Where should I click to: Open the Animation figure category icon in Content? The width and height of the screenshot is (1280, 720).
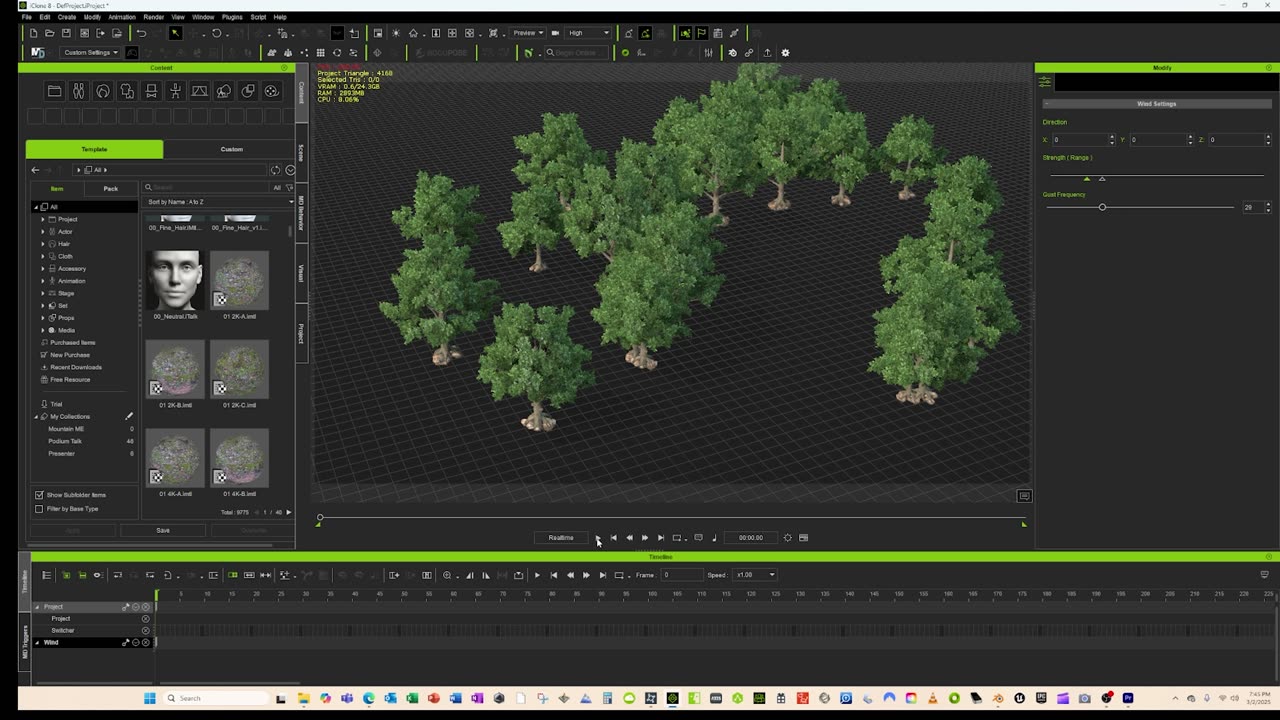tap(175, 91)
